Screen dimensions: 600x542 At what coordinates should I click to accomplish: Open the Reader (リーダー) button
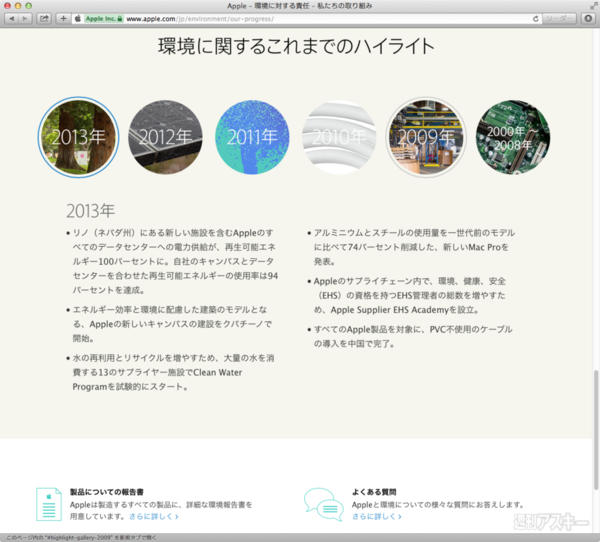click(x=559, y=18)
